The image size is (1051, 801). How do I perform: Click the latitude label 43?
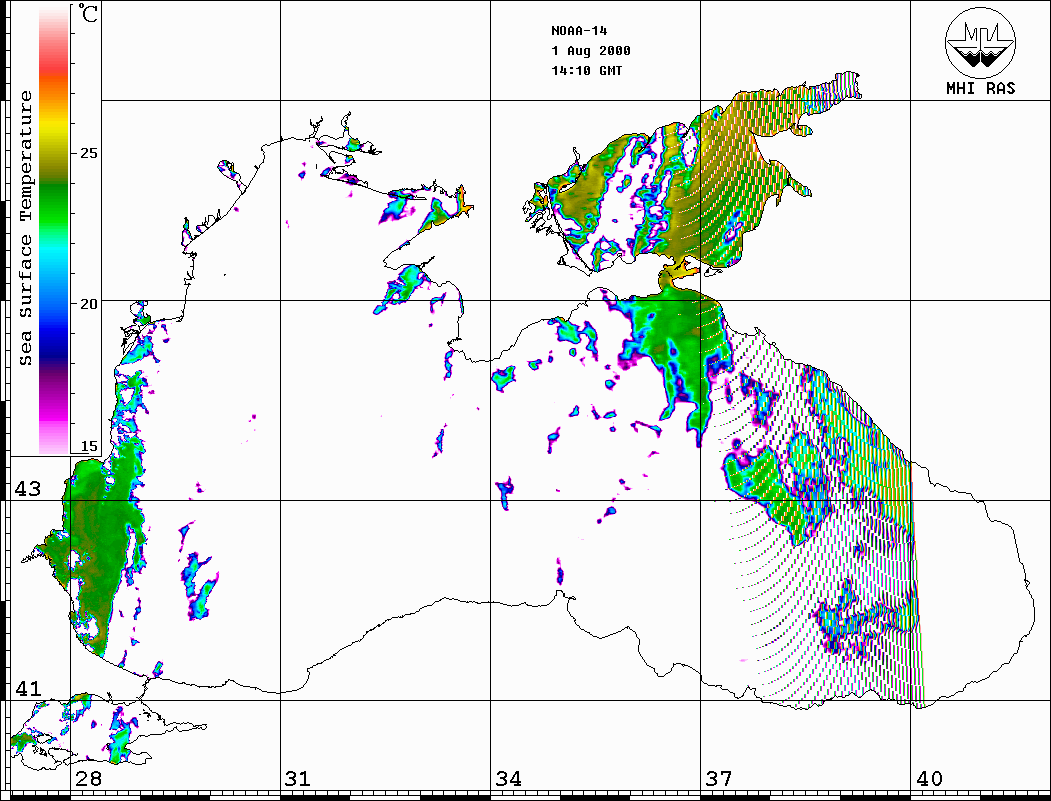click(27, 489)
